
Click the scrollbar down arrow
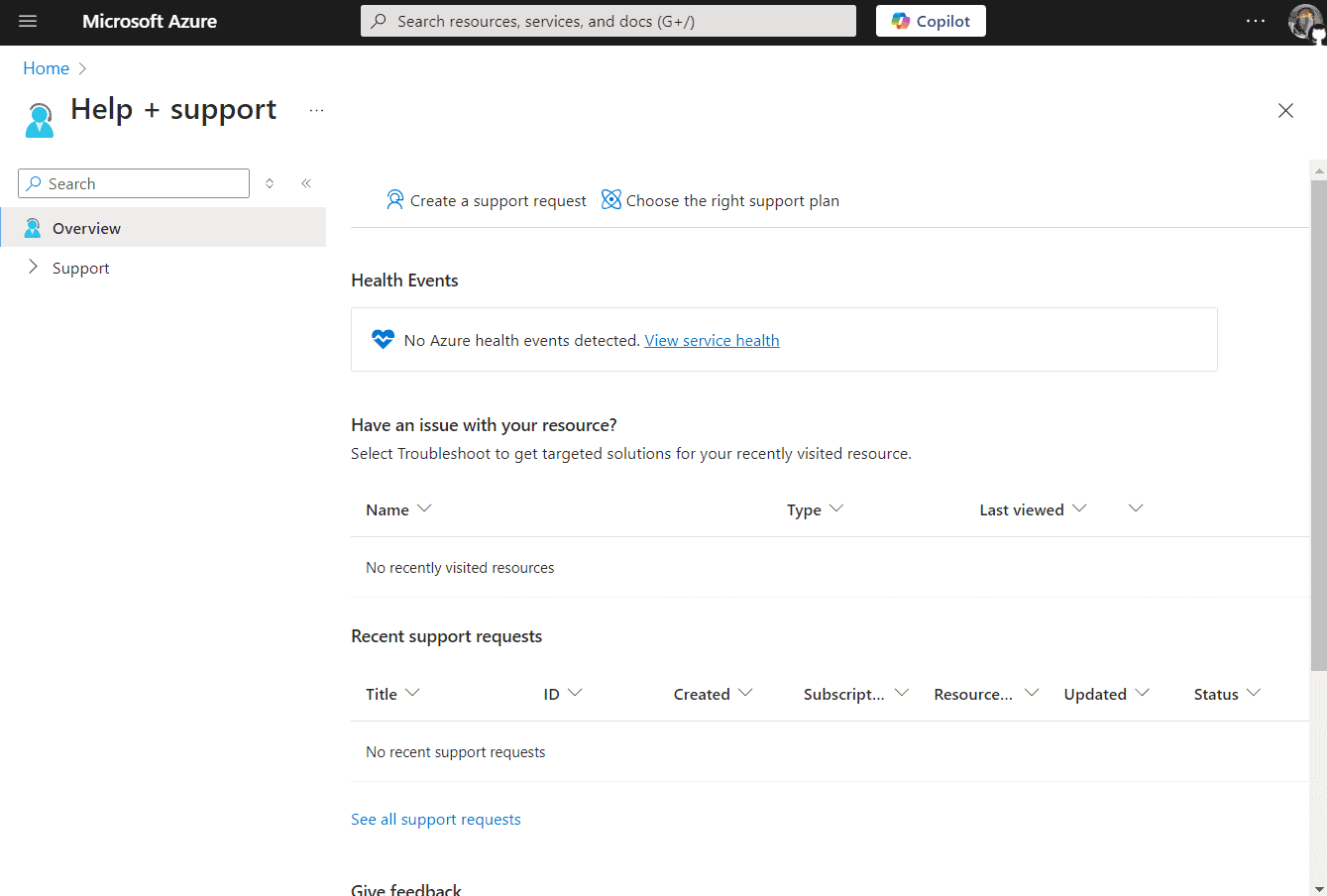click(1318, 889)
